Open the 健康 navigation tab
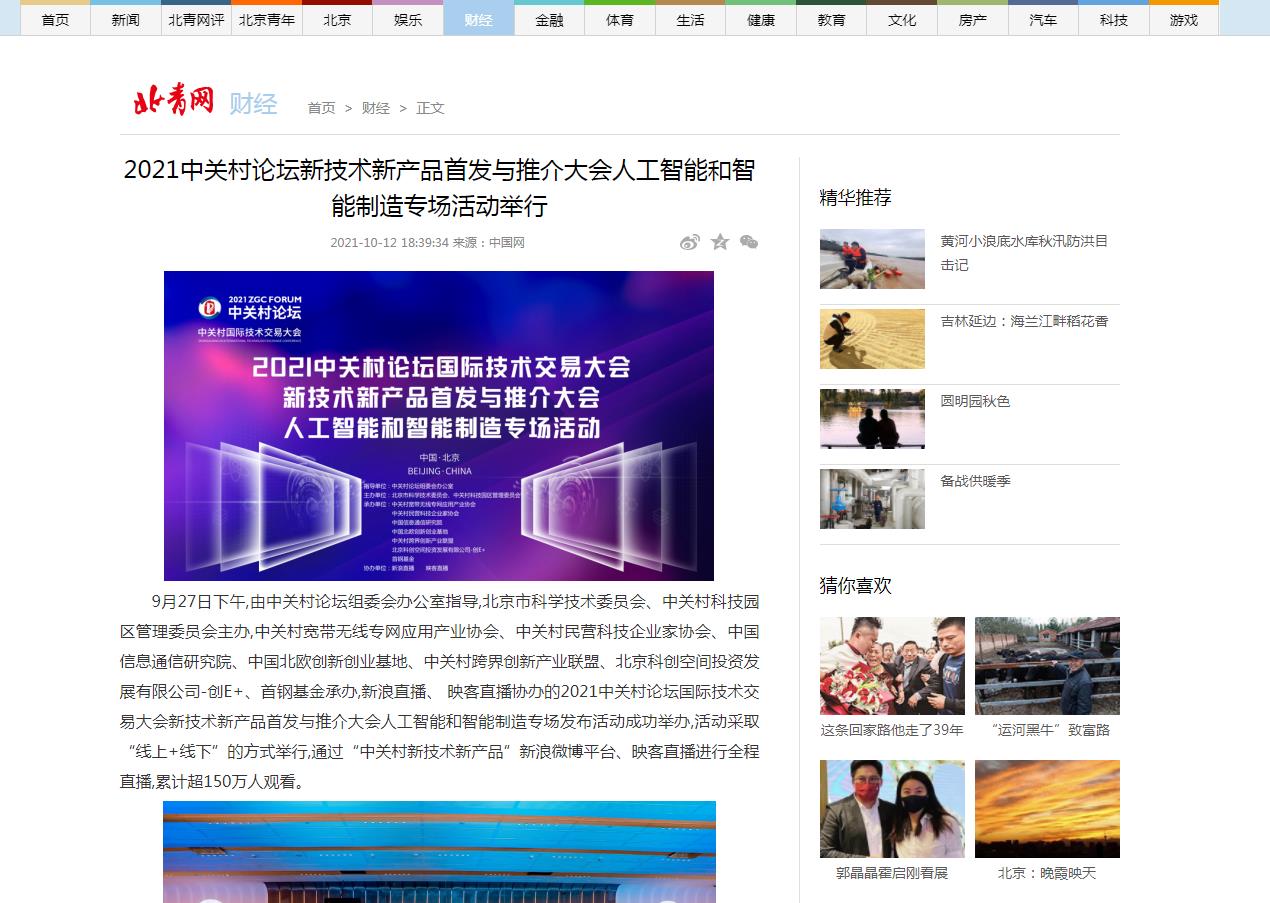The image size is (1270, 903). (x=761, y=20)
